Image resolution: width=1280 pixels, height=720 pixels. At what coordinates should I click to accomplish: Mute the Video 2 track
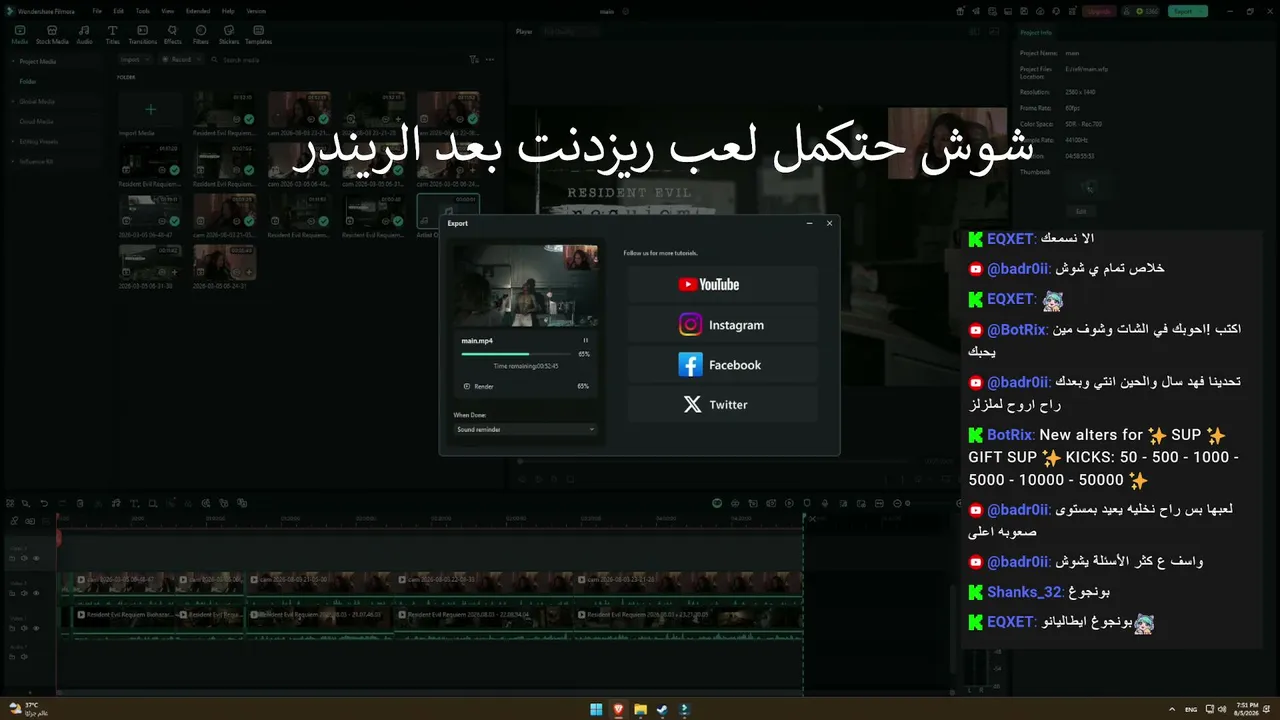(x=24, y=593)
